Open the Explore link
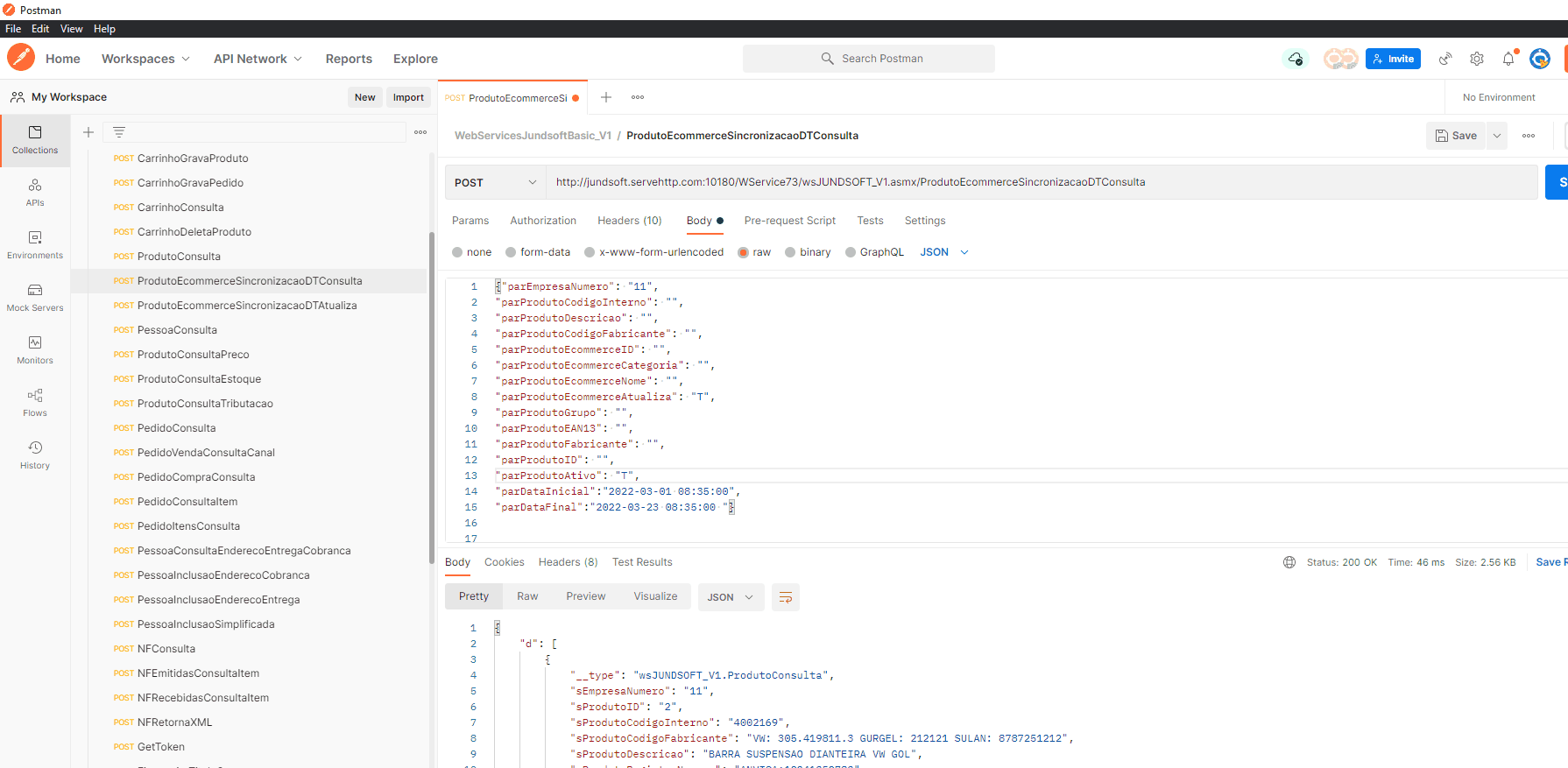This screenshot has width=1568, height=768. tap(415, 59)
